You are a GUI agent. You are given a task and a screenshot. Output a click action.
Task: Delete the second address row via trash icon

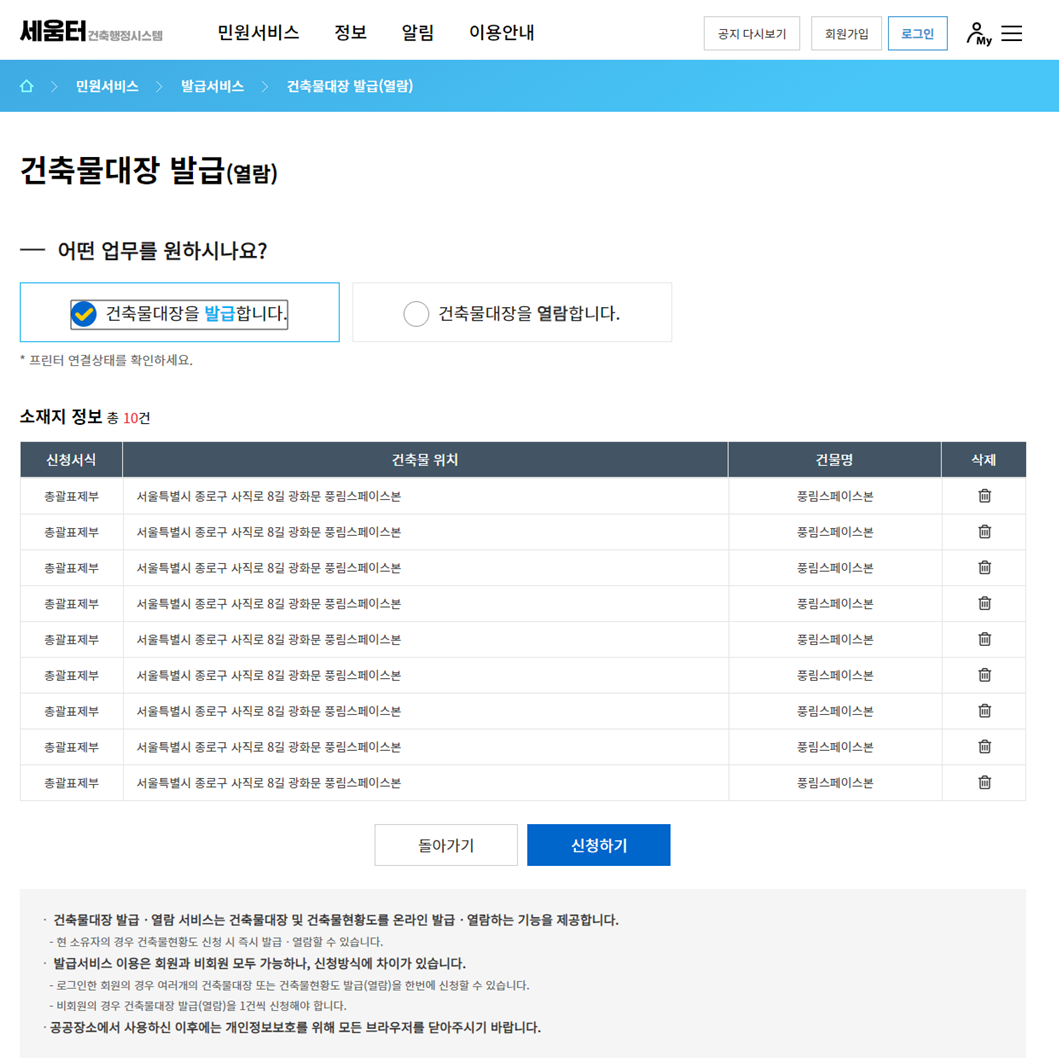coord(984,531)
